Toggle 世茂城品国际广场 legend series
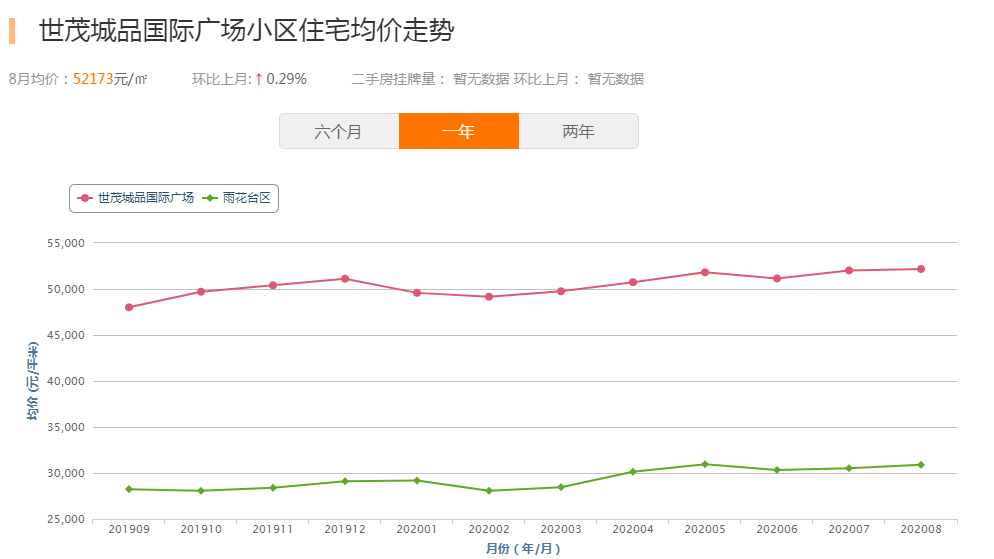This screenshot has height=559, width=994. (136, 198)
